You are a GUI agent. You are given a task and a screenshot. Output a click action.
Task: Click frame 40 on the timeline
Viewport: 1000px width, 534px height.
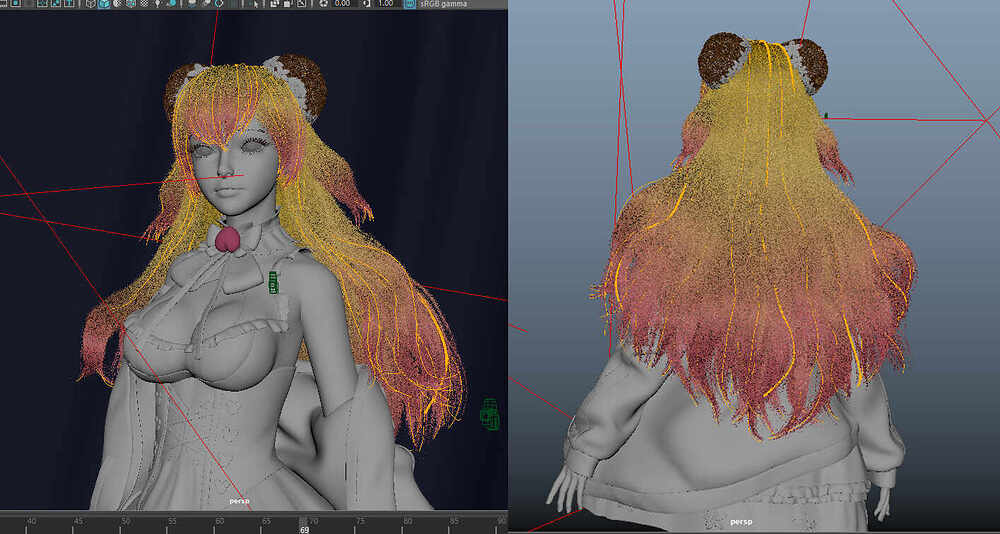coord(32,521)
